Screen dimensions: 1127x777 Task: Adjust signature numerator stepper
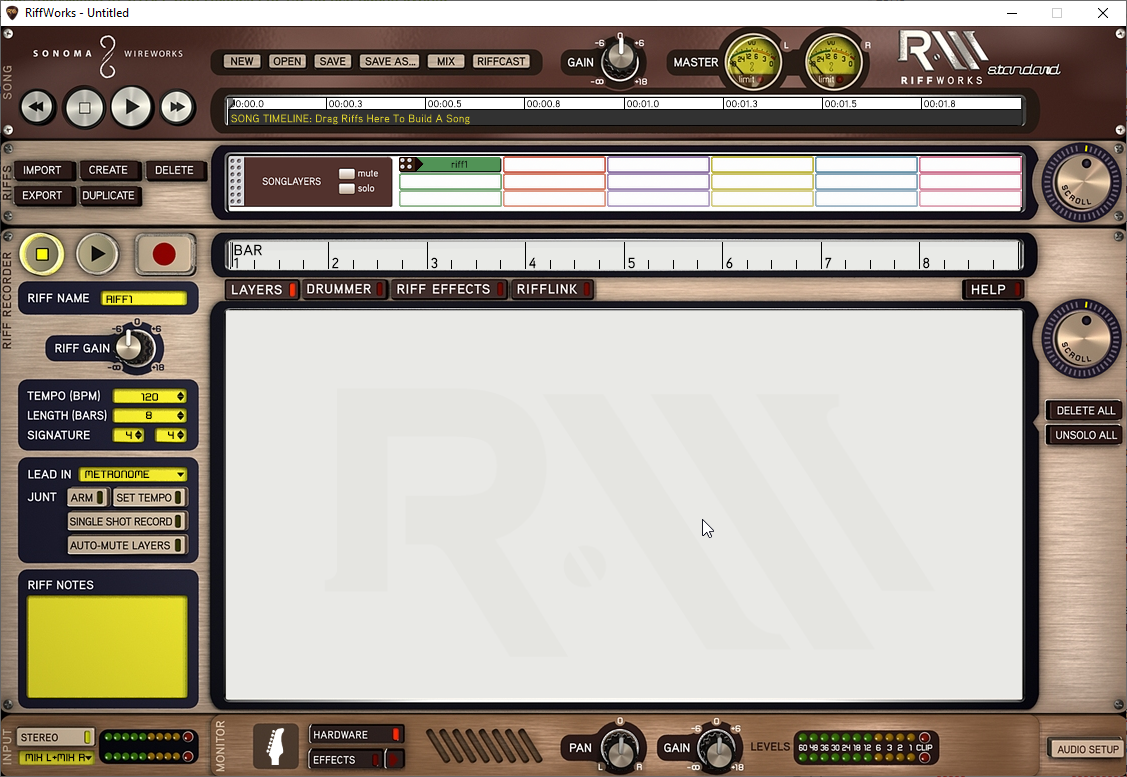click(139, 435)
